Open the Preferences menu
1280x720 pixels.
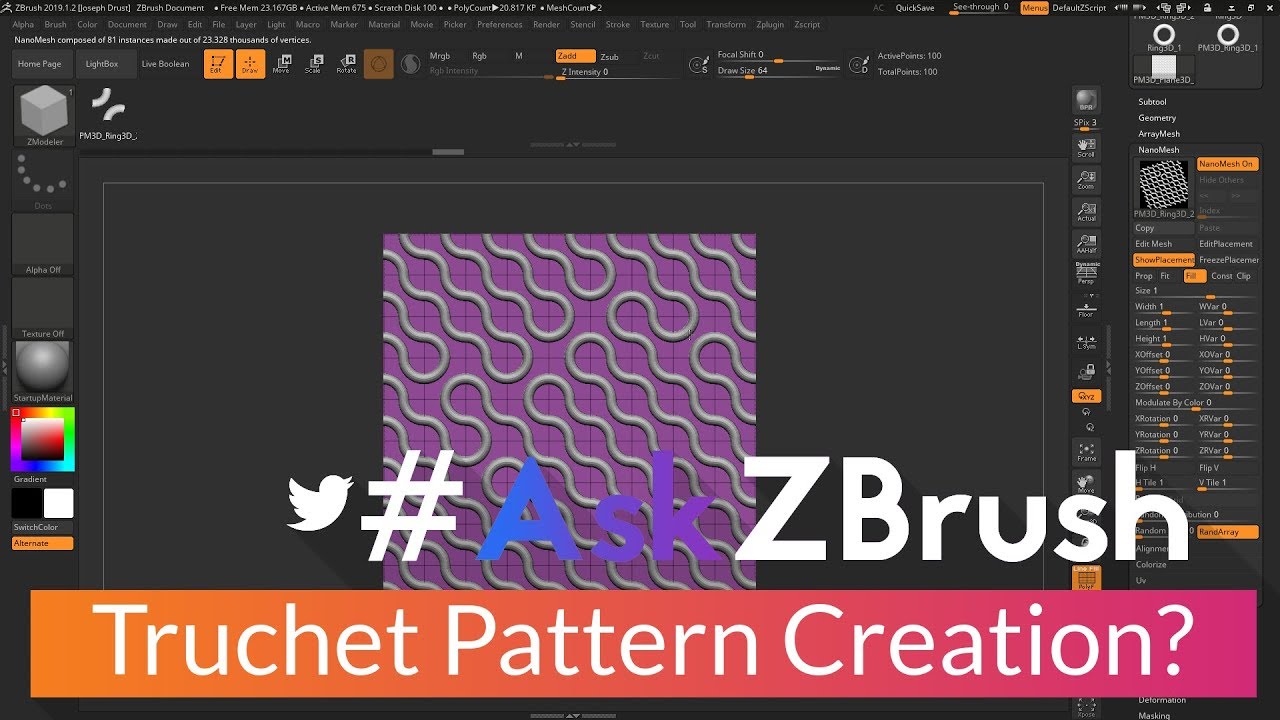coord(499,24)
